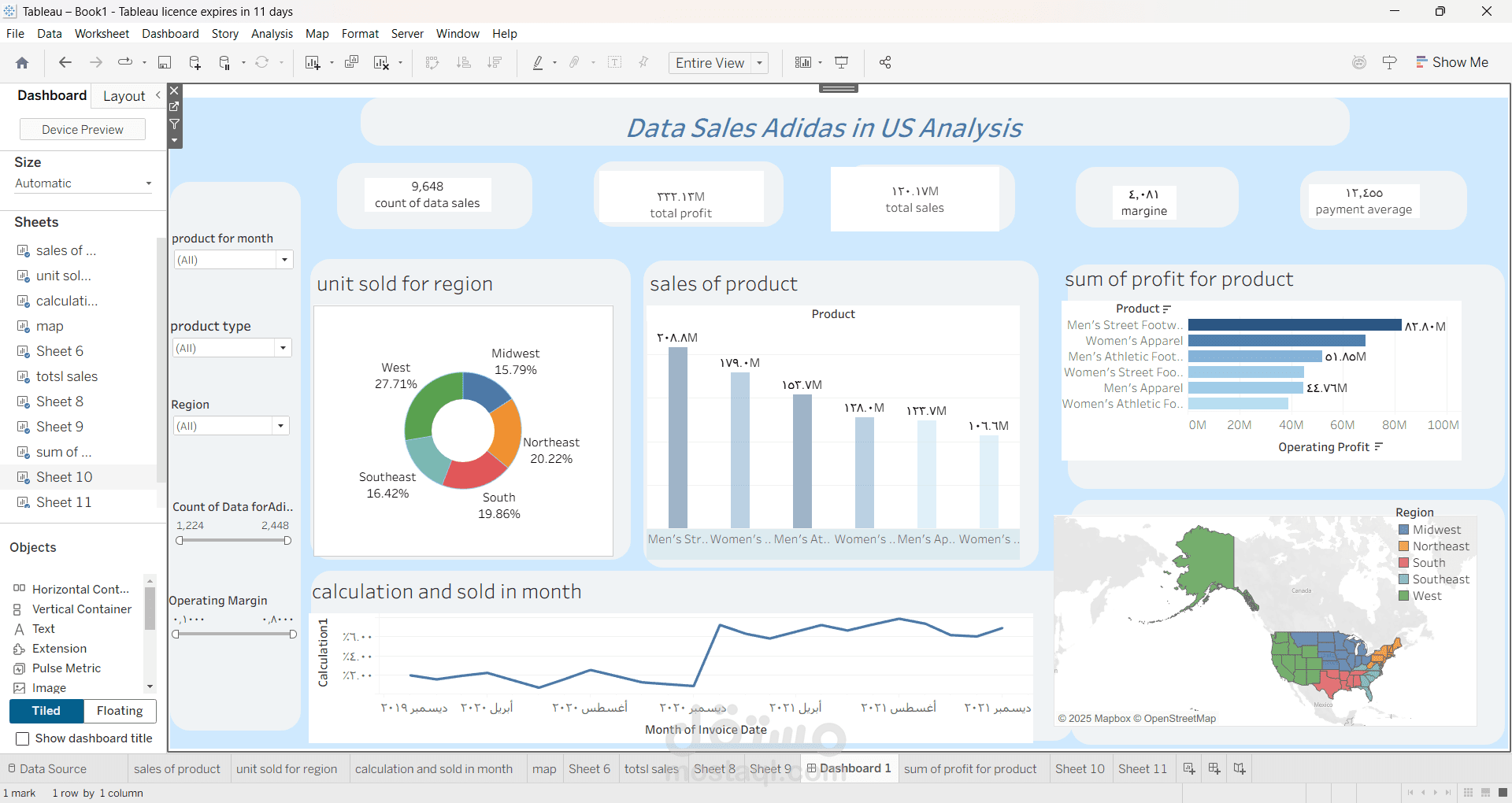Viewport: 1512px width, 803px height.
Task: Open the selected object's more options caret
Action: click(x=175, y=140)
